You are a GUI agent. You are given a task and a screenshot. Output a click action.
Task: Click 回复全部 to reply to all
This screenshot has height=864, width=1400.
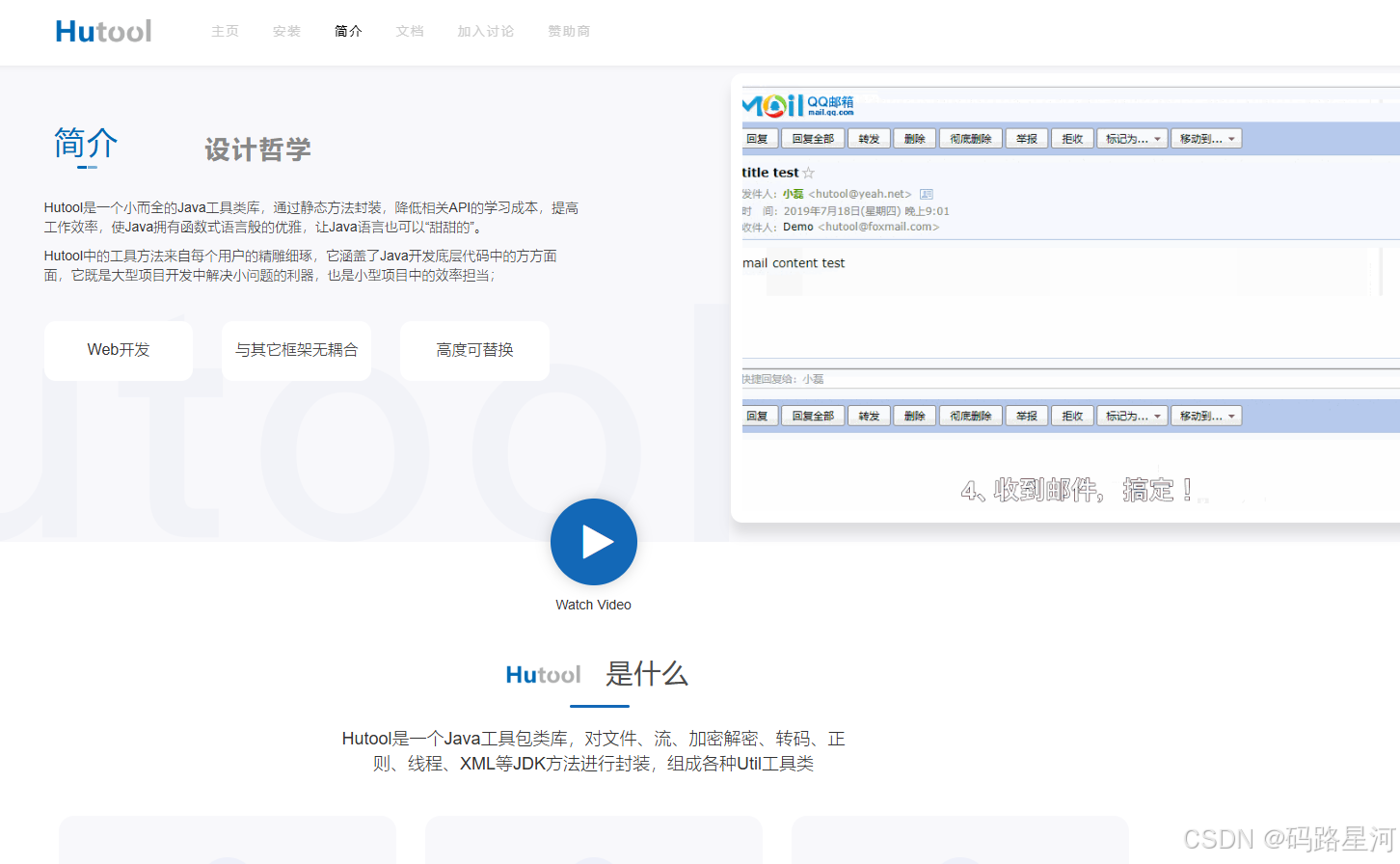click(813, 138)
